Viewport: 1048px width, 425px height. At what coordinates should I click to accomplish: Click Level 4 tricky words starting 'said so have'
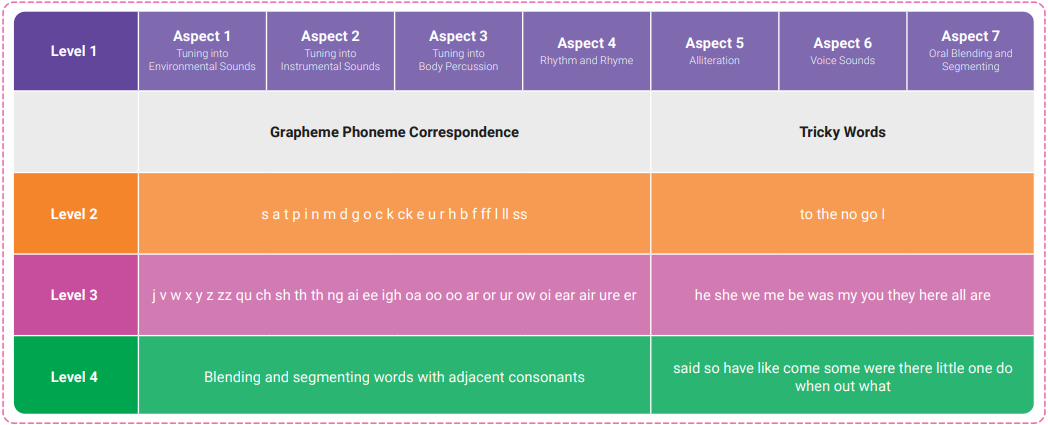coord(842,377)
